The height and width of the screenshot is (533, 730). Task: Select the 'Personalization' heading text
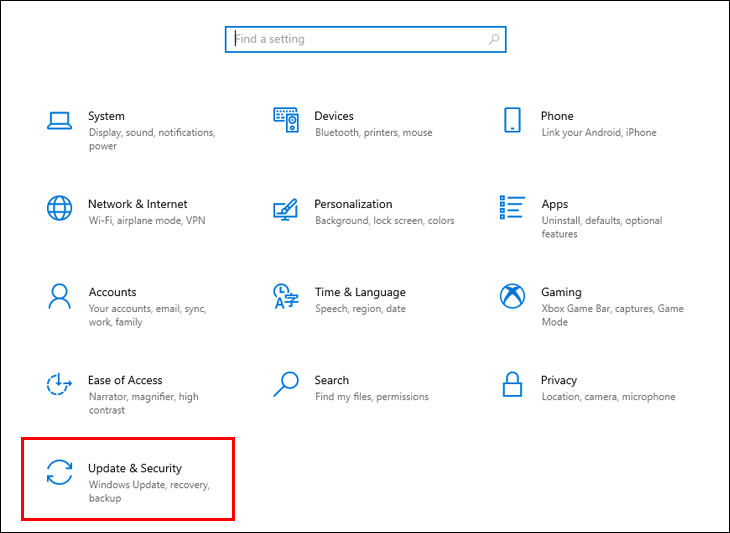(353, 204)
